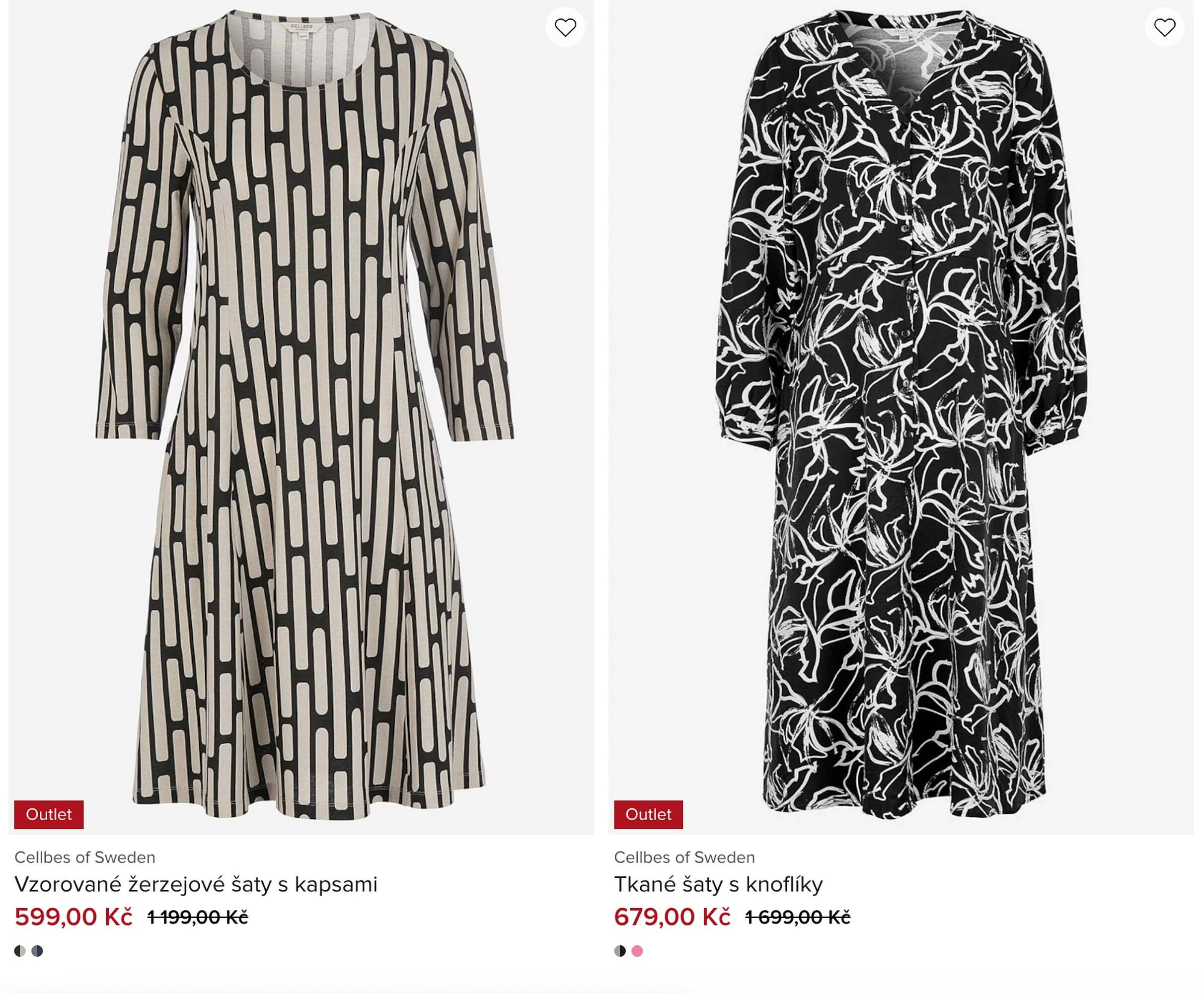Add floral button dress to wishlist via heart
The image size is (1204, 993).
point(1164,27)
